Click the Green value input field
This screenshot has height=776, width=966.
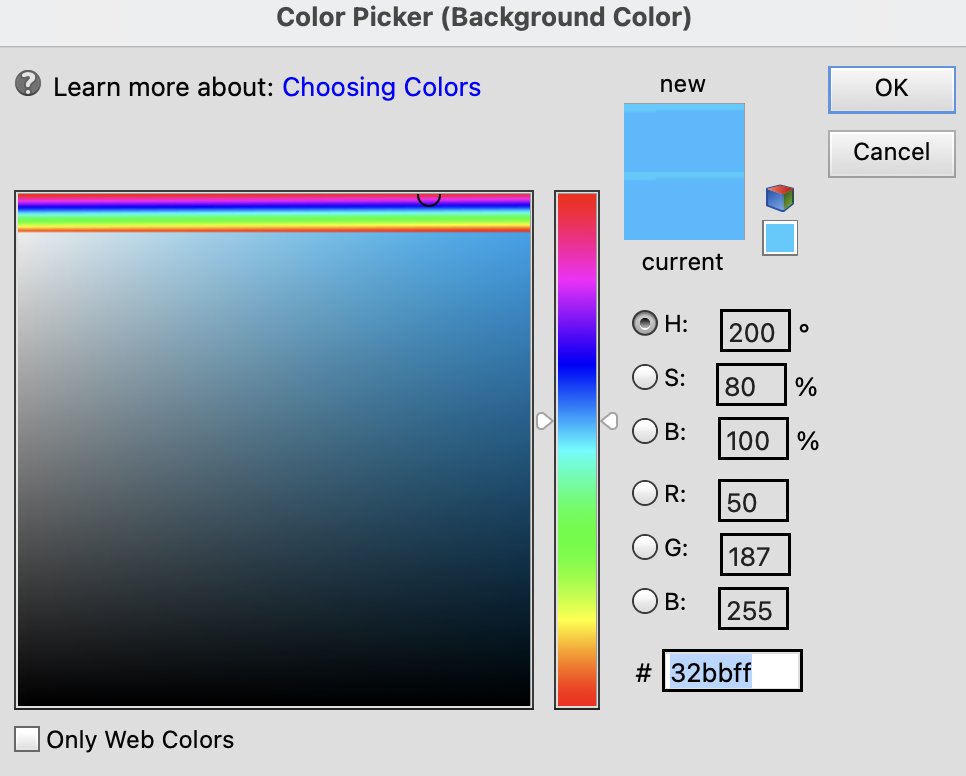[x=754, y=555]
